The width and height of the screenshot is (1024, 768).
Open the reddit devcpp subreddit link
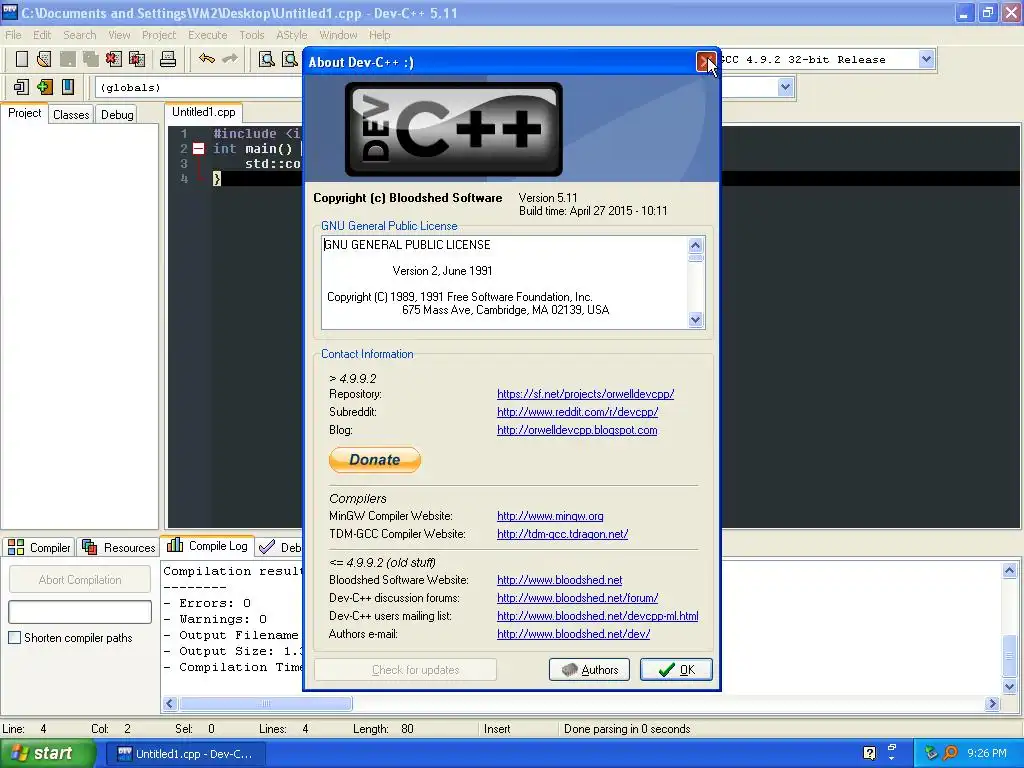[577, 412]
